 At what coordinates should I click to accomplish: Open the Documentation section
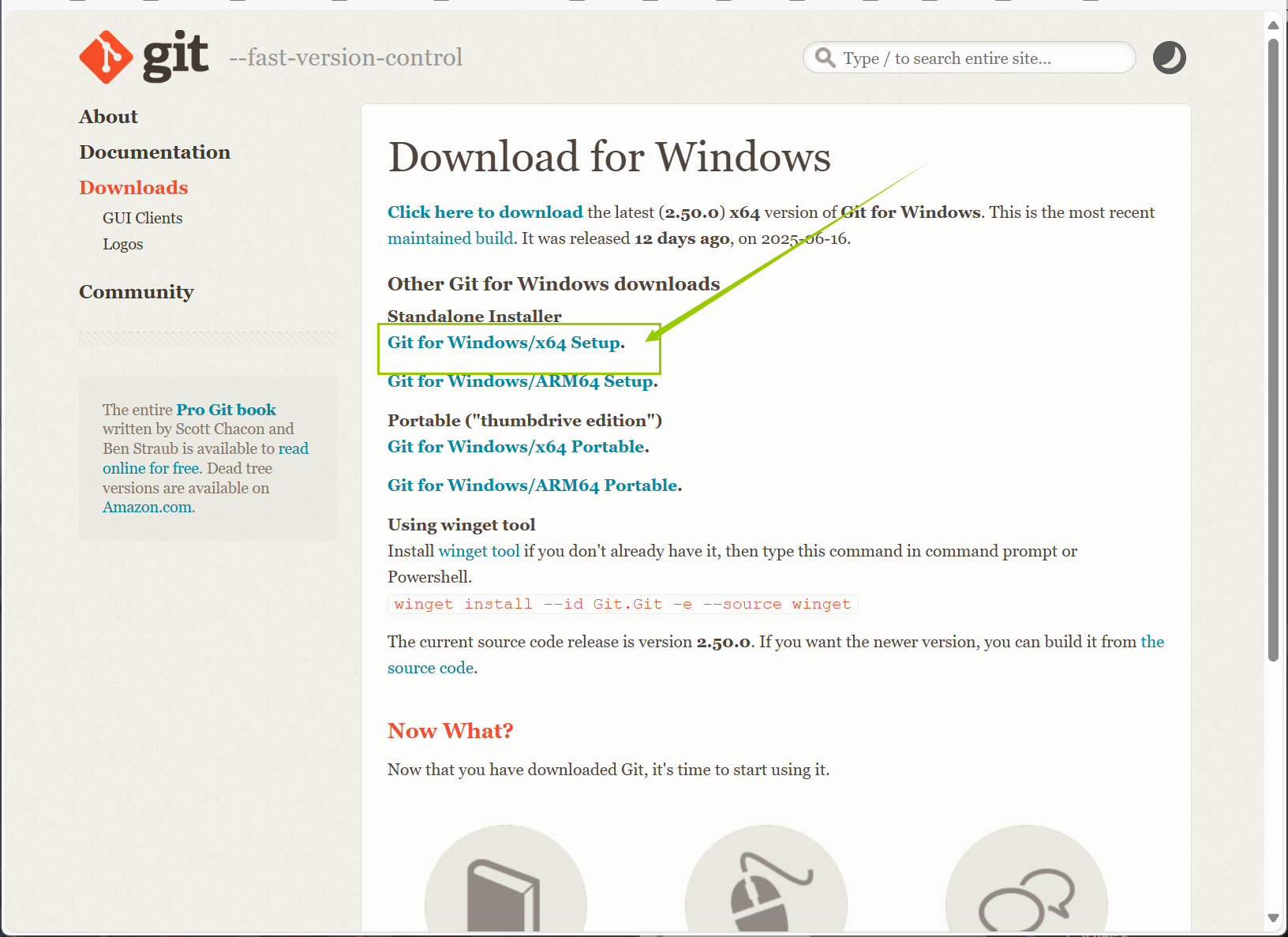pos(155,152)
